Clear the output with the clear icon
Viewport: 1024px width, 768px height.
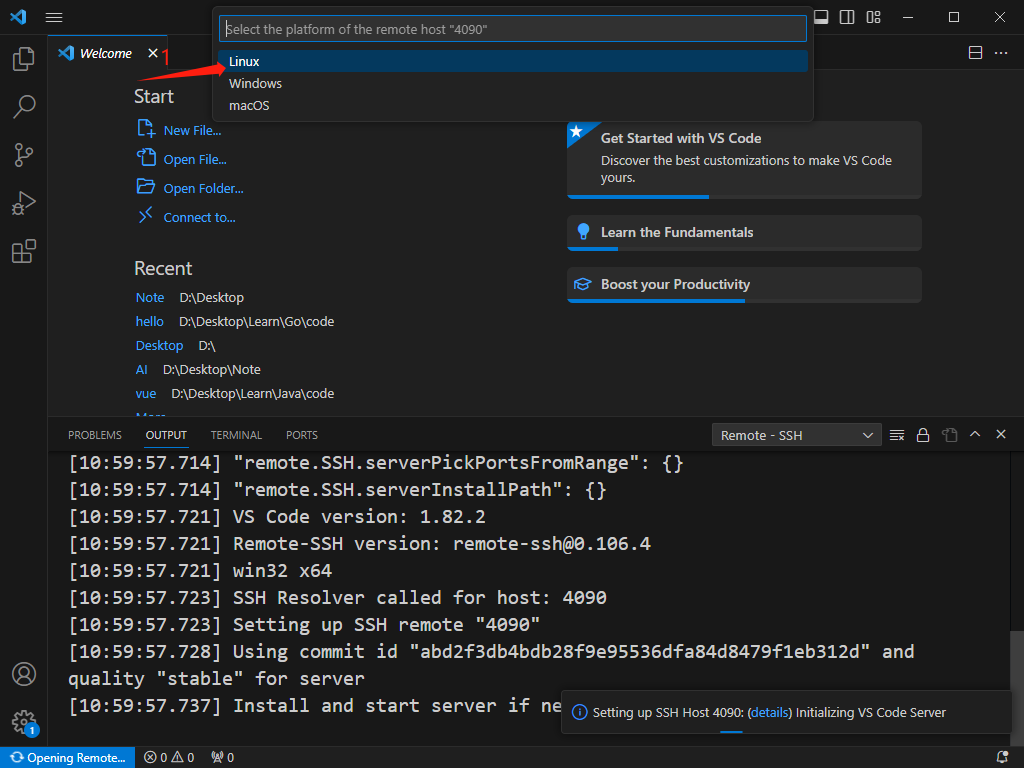click(x=897, y=435)
